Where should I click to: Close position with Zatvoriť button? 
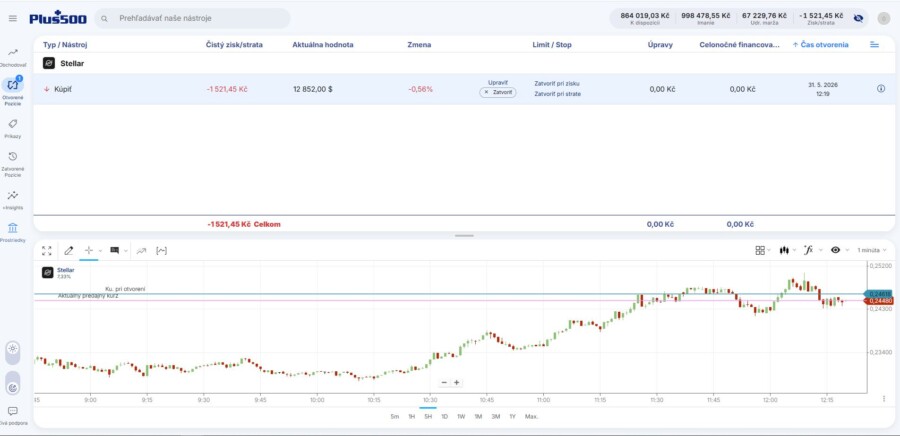click(x=498, y=92)
